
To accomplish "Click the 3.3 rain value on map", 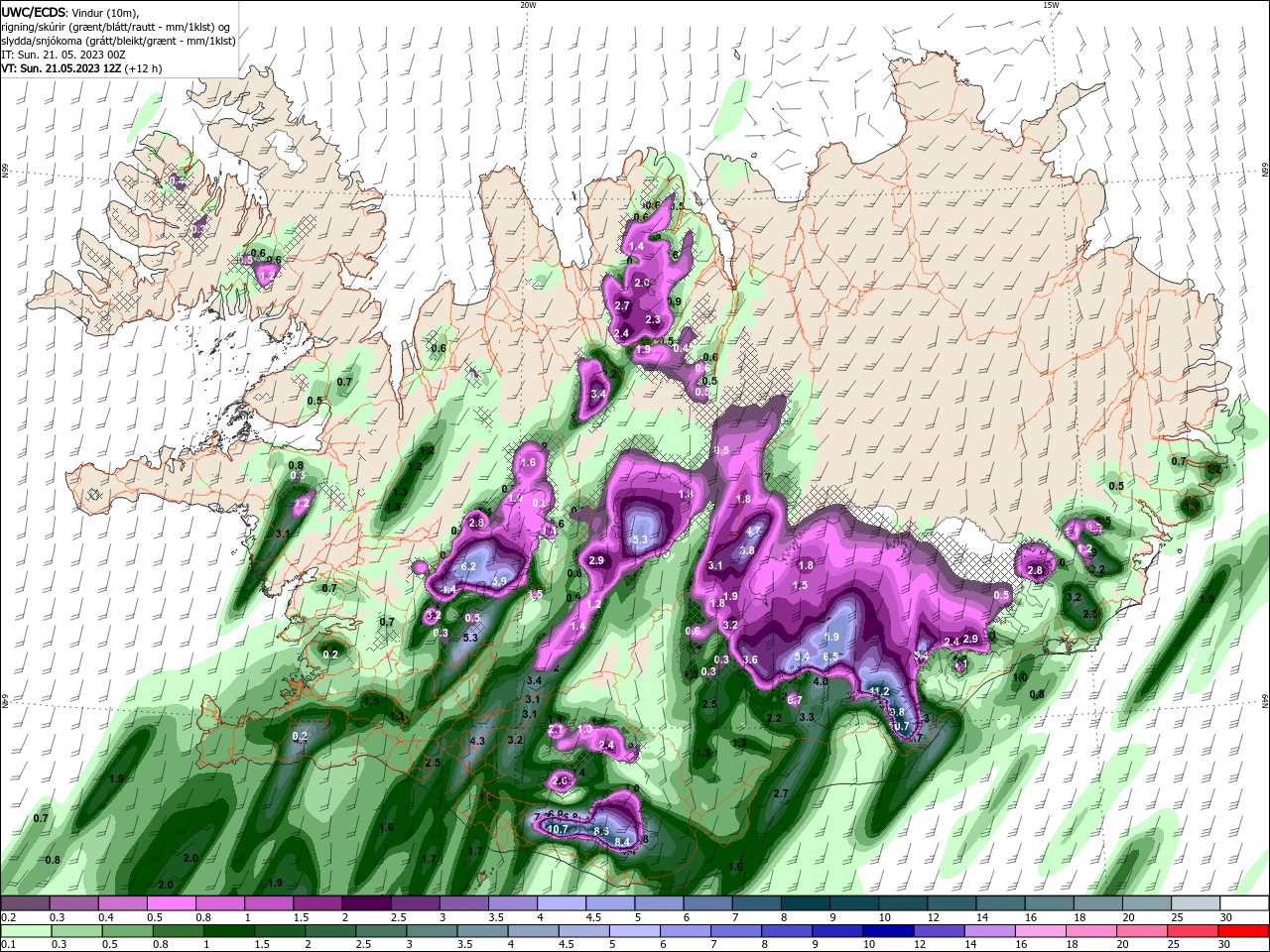I will point(807,717).
